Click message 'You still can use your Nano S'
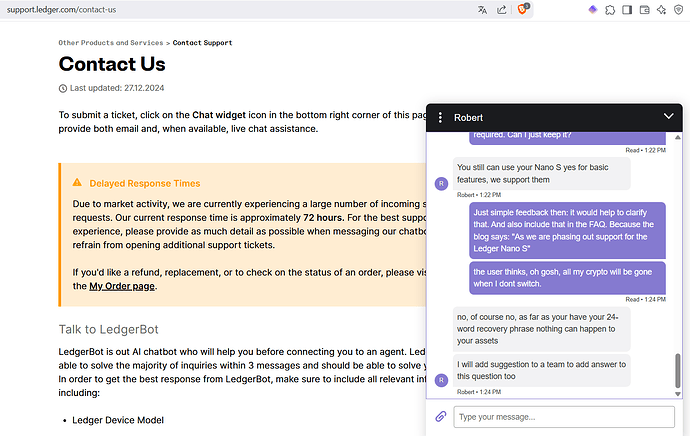The height and width of the screenshot is (436, 690). (x=542, y=173)
